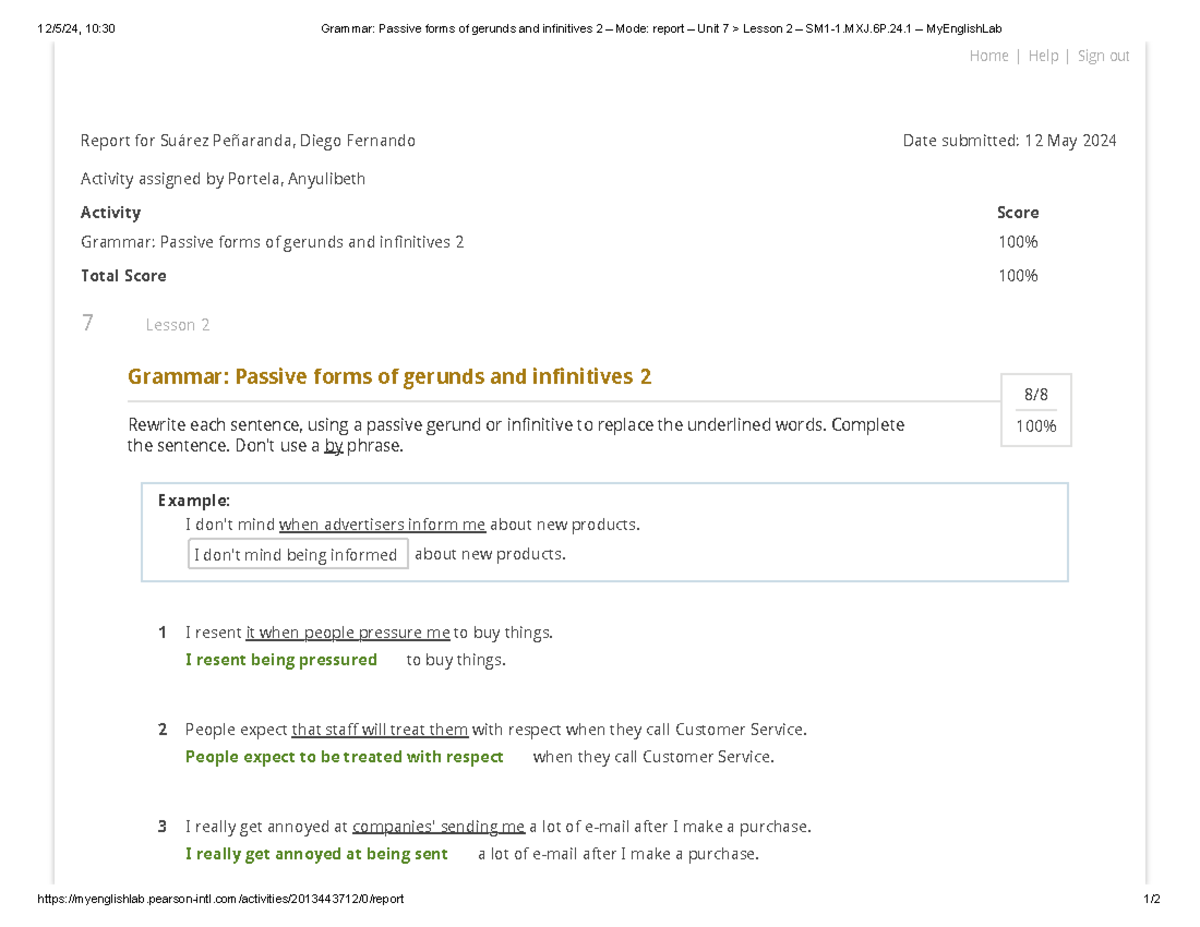The image size is (1200, 927).
Task: Click underlined "companies' sending me" phrase
Action: [439, 827]
